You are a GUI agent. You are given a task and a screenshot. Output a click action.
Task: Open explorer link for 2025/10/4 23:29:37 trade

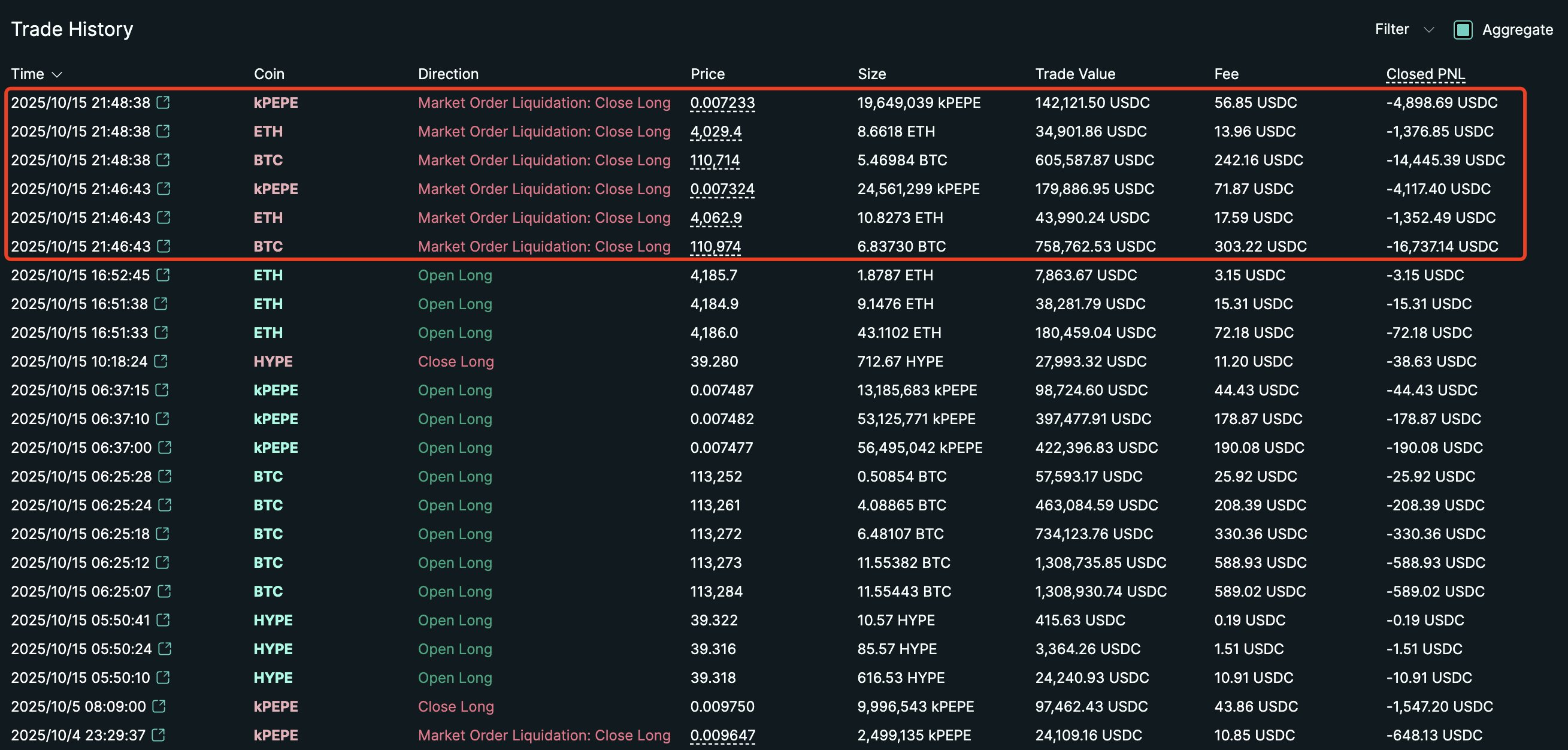click(158, 735)
